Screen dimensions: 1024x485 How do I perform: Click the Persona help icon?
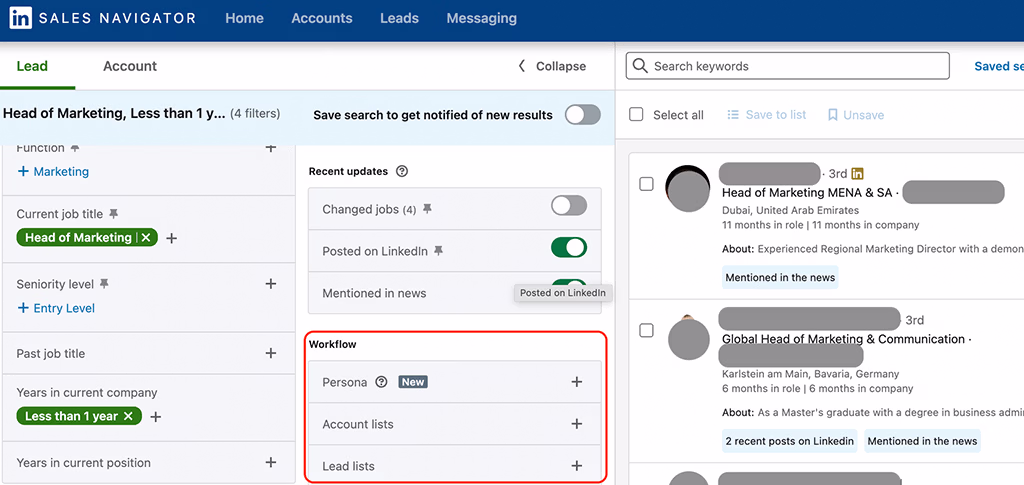click(x=381, y=382)
